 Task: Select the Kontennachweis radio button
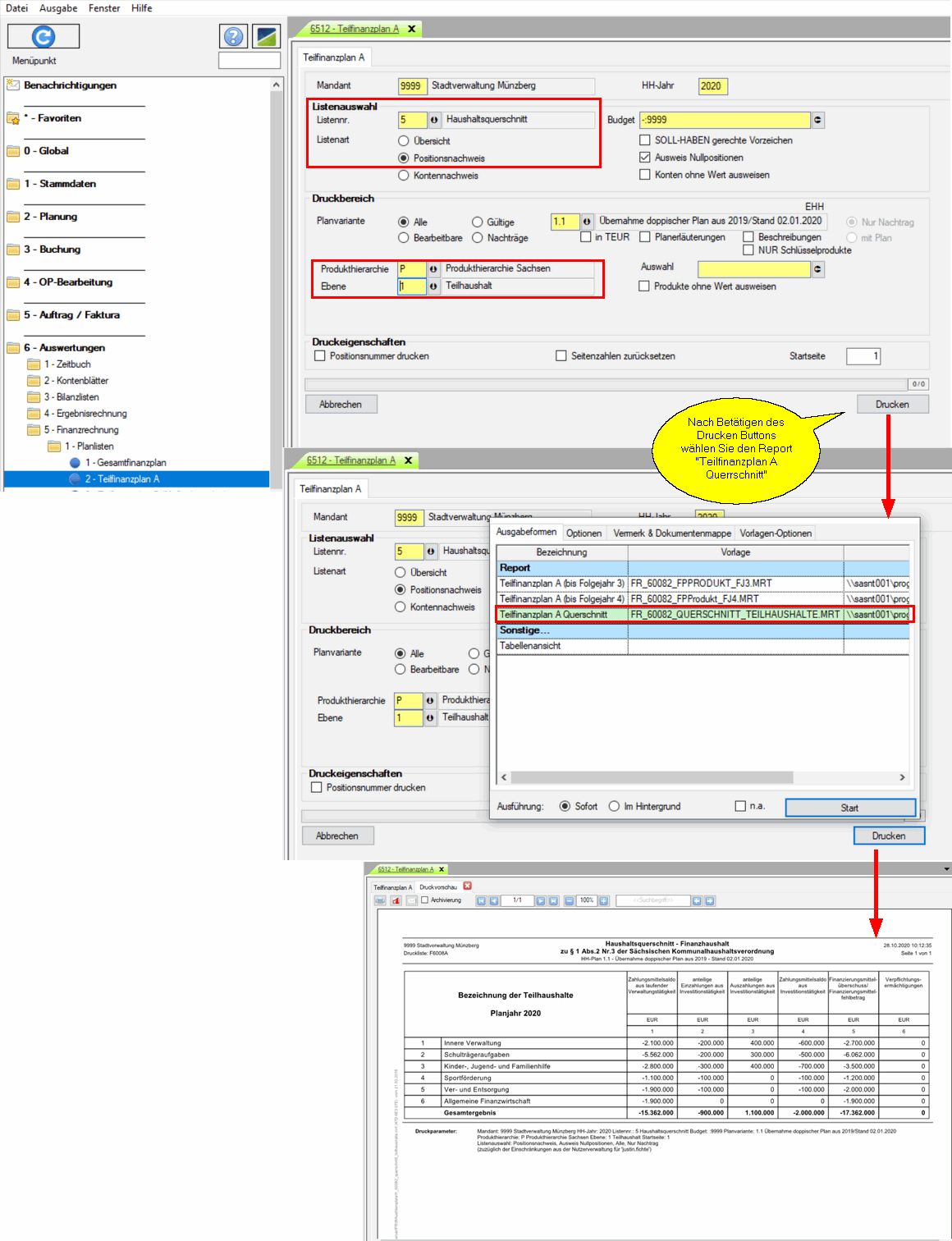[404, 176]
